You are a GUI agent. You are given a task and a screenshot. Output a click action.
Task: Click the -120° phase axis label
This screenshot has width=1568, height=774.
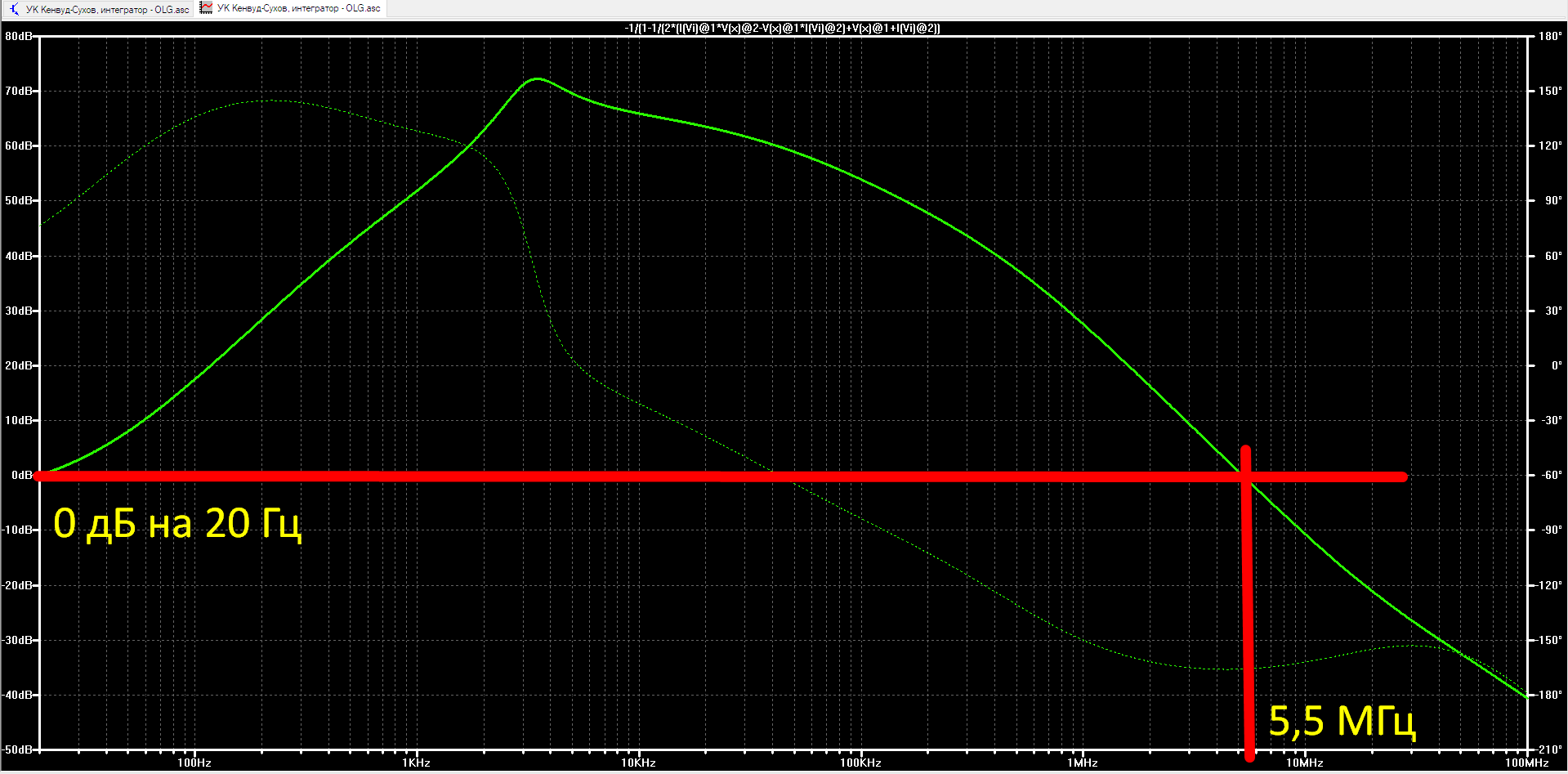[x=1549, y=585]
